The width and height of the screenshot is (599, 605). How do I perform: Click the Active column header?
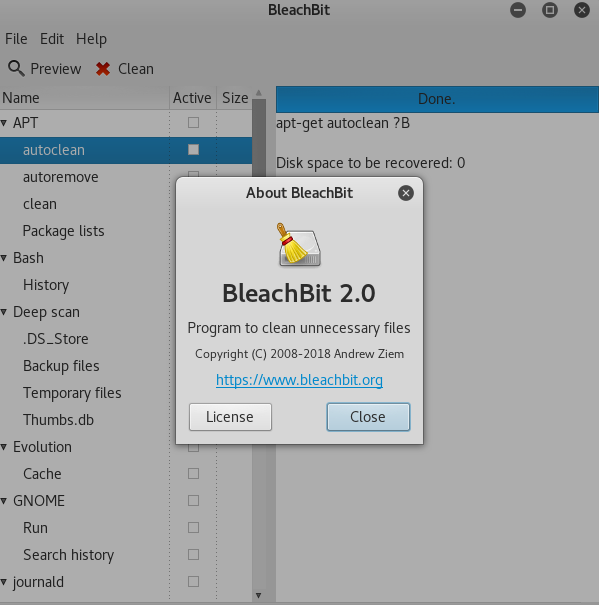pyautogui.click(x=193, y=98)
